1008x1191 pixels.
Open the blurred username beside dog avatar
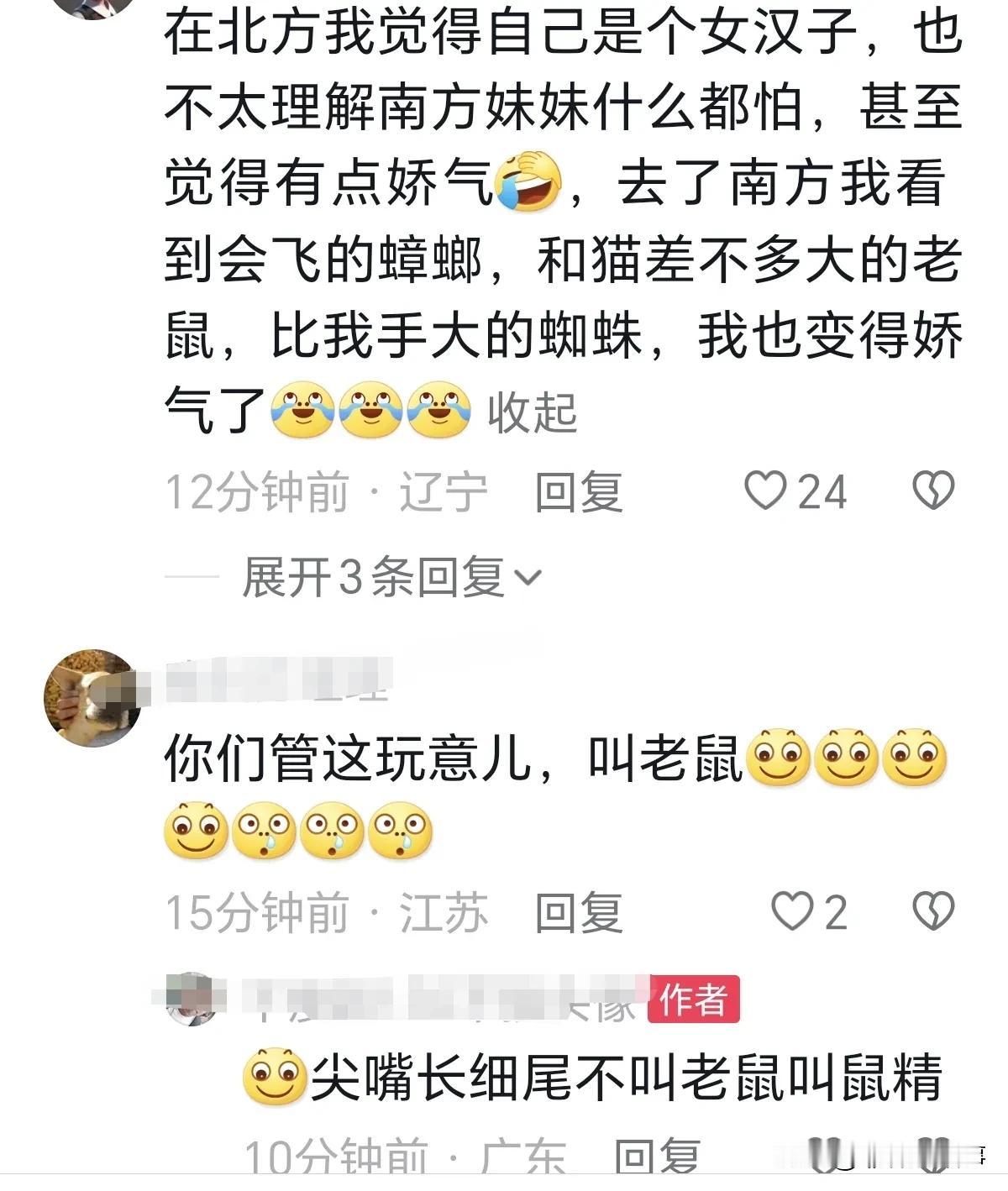(277, 679)
